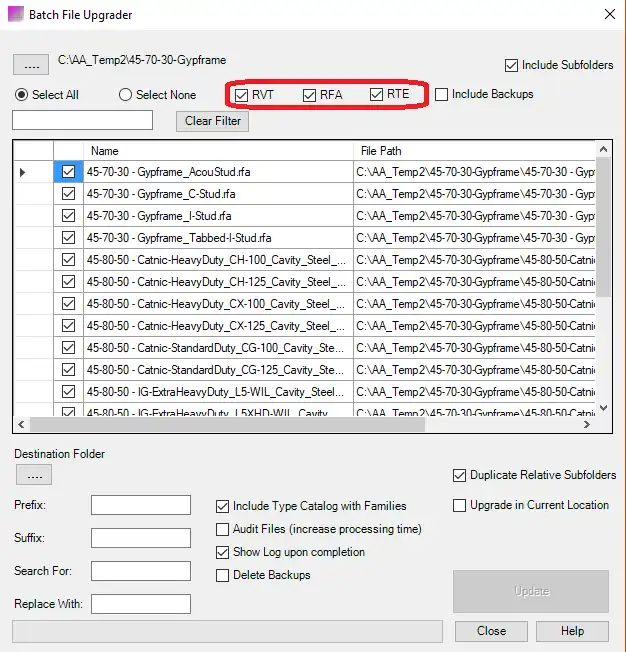Click the horizontal scrollbar in file list

300,424
